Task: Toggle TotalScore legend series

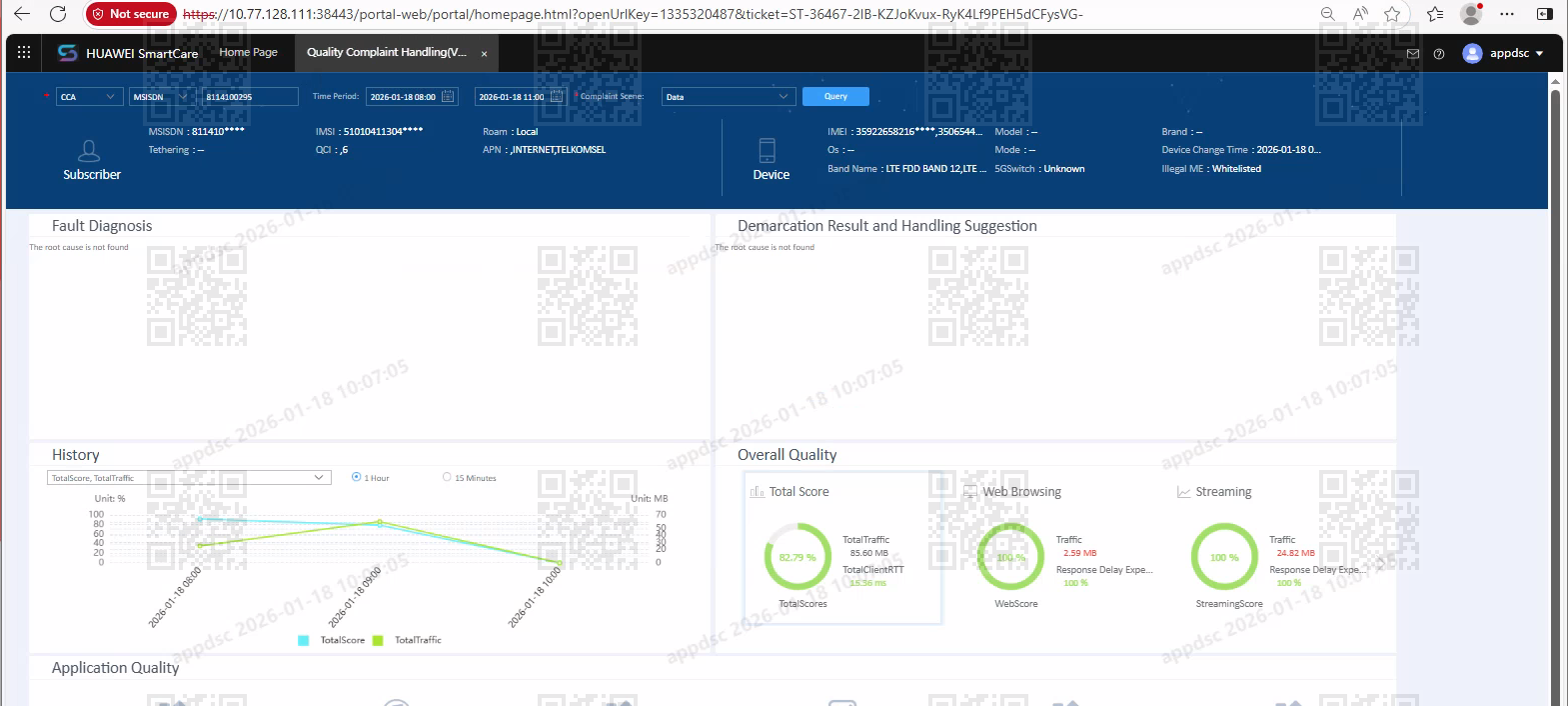Action: (332, 640)
